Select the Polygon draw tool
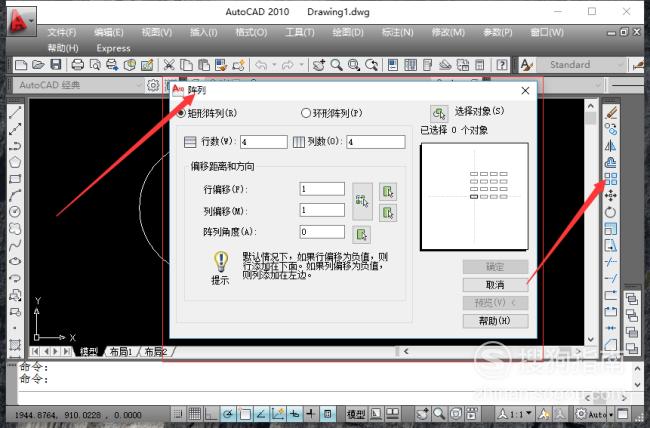 (x=15, y=162)
